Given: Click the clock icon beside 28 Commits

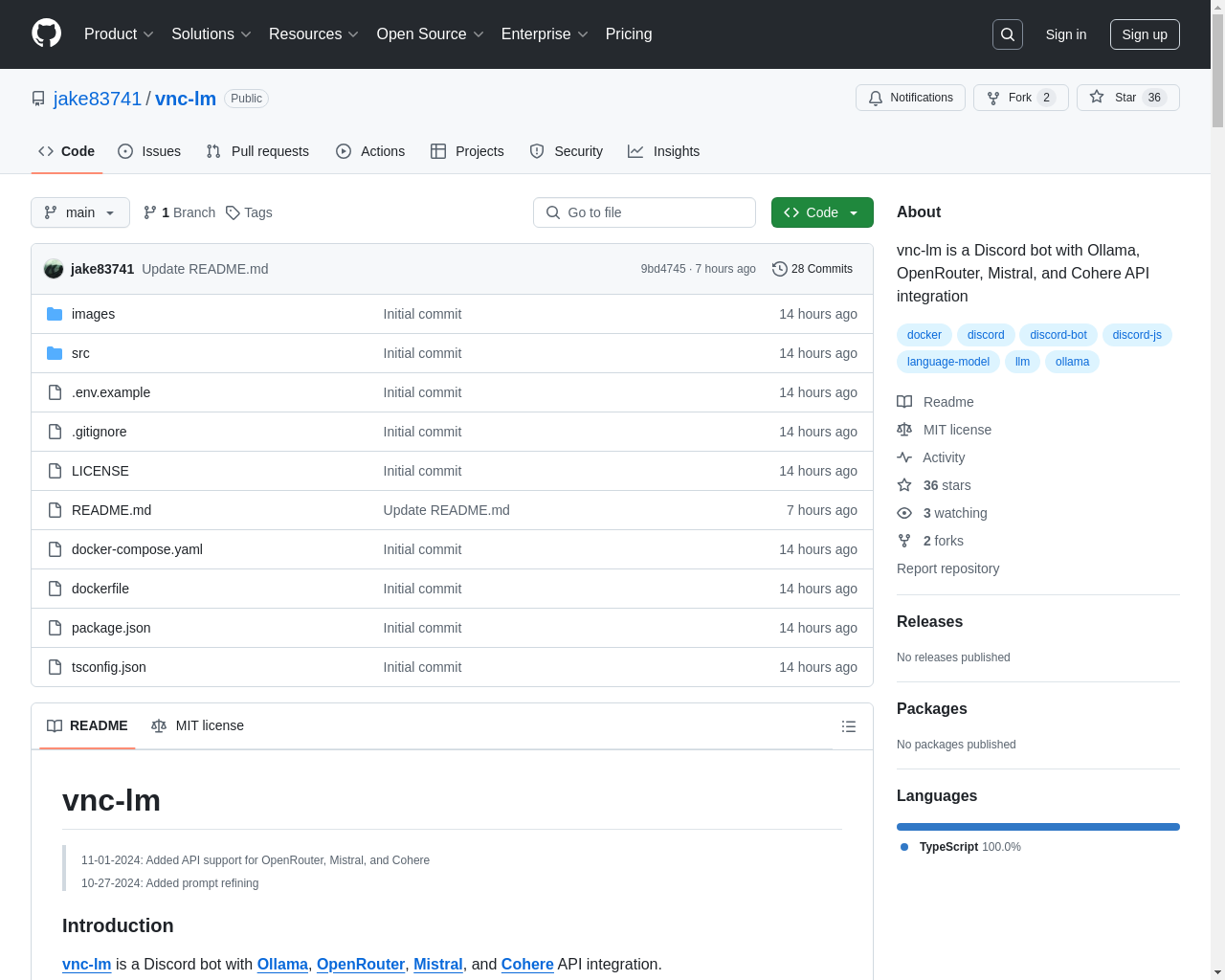Looking at the screenshot, I should [x=780, y=269].
